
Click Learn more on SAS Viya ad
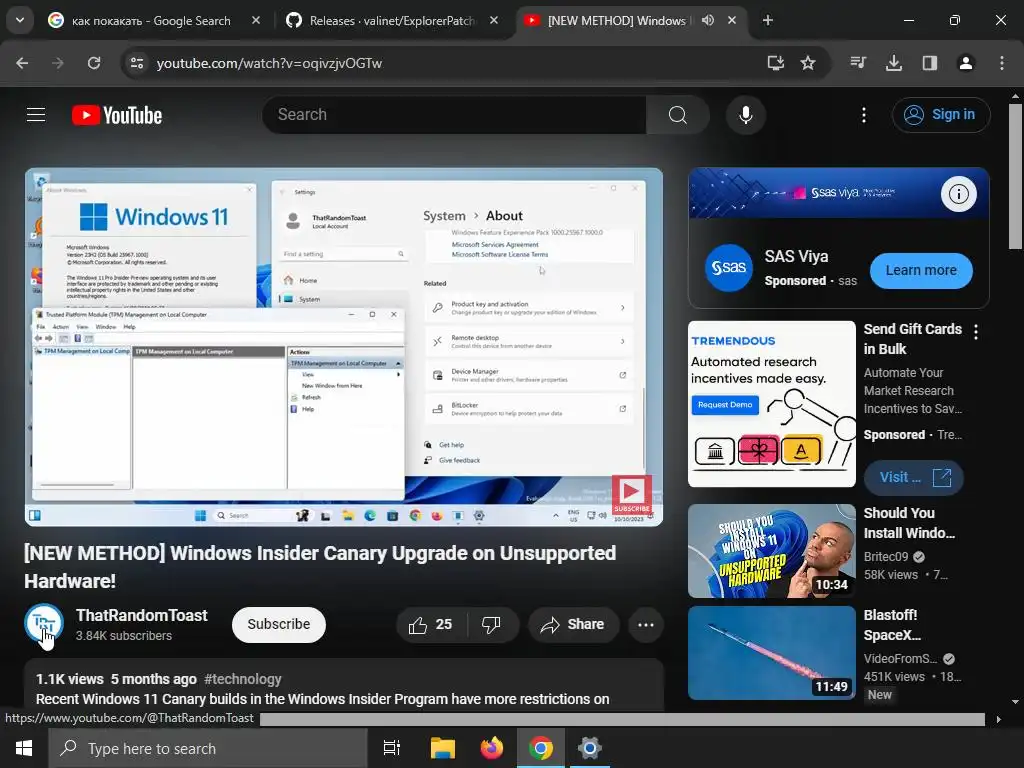coord(921,270)
